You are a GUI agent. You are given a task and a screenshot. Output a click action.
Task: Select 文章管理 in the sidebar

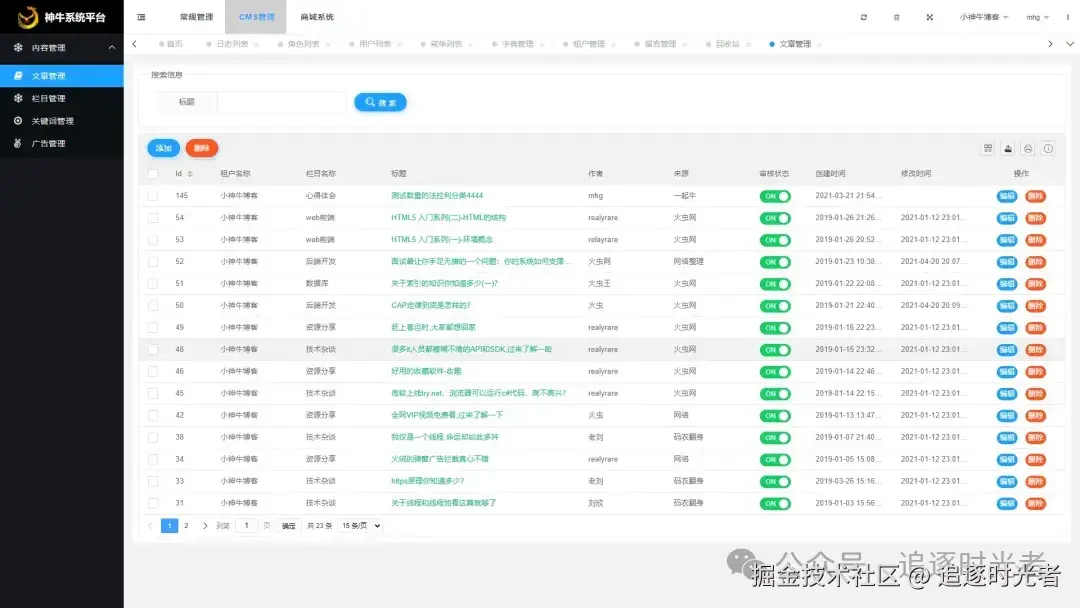point(62,76)
